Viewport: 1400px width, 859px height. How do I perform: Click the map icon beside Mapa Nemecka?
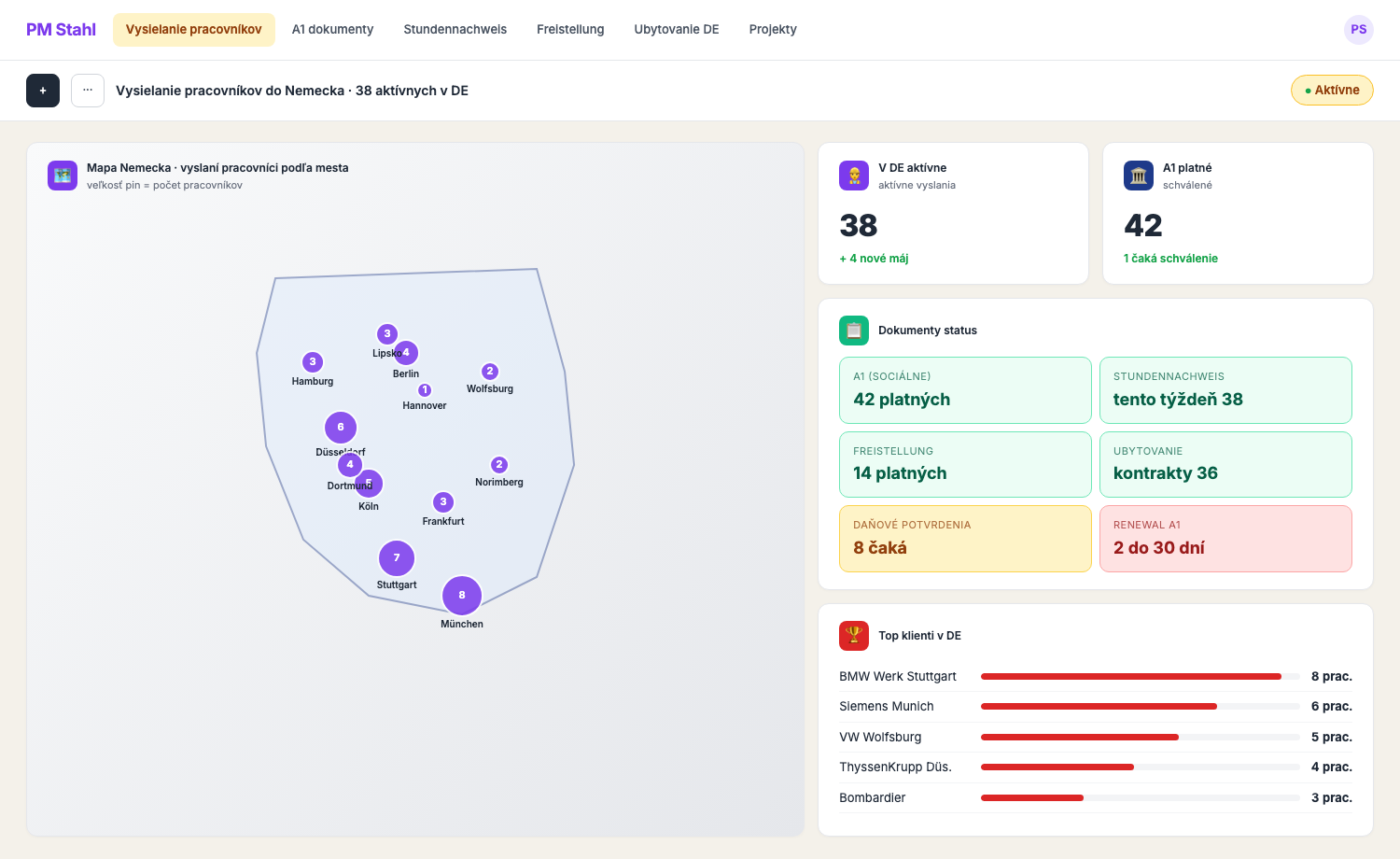63,176
